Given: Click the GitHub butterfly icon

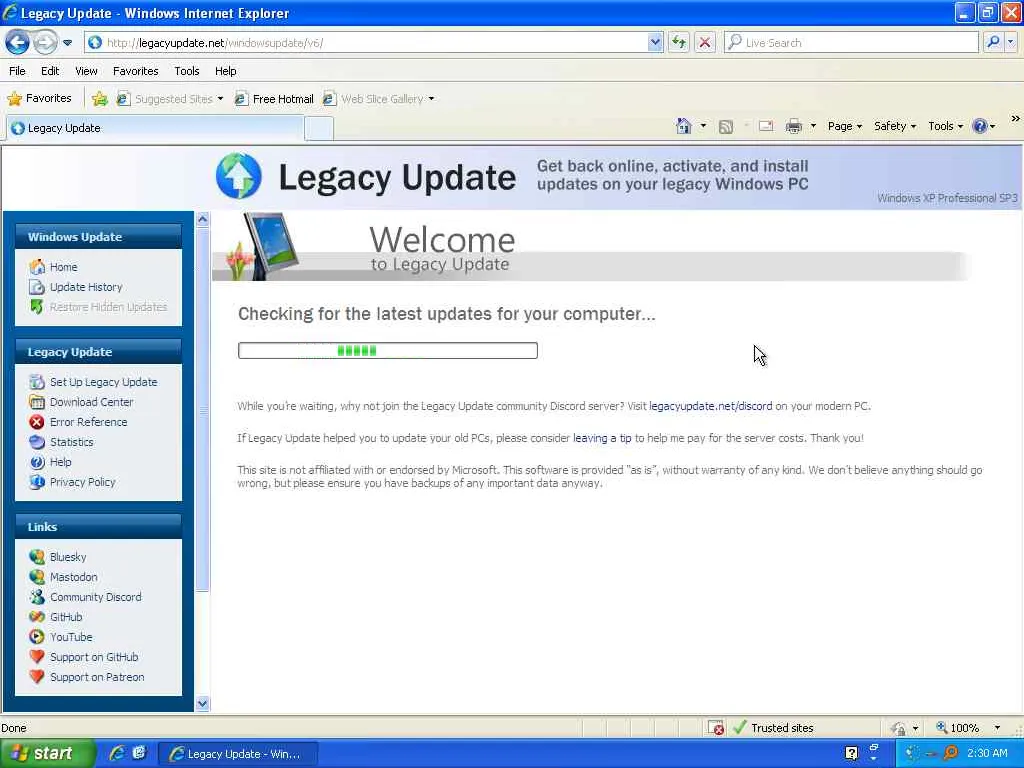Looking at the screenshot, I should [37, 617].
